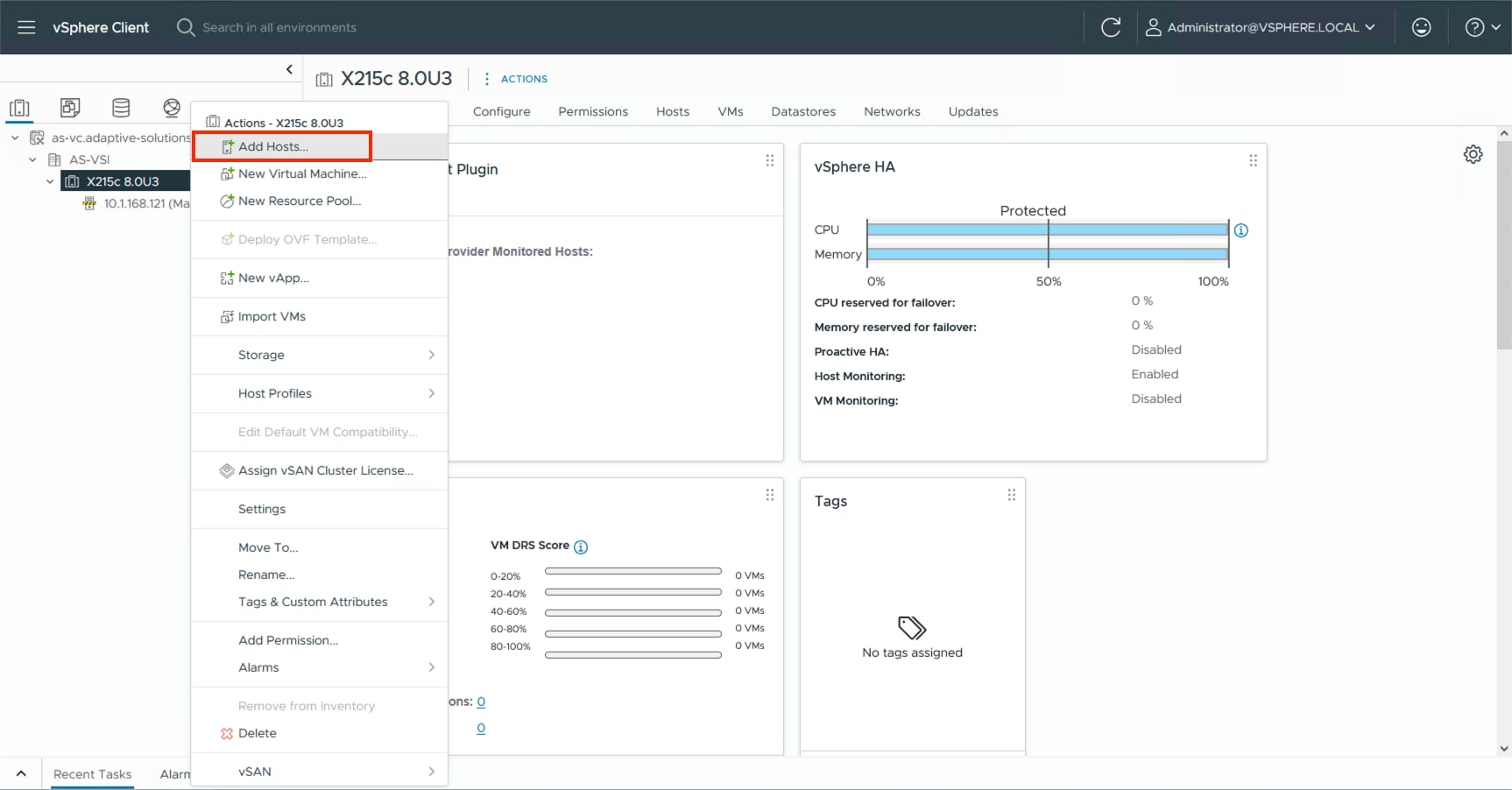This screenshot has height=790, width=1512.
Task: Open the smiley feedback icon
Action: pyautogui.click(x=1421, y=27)
